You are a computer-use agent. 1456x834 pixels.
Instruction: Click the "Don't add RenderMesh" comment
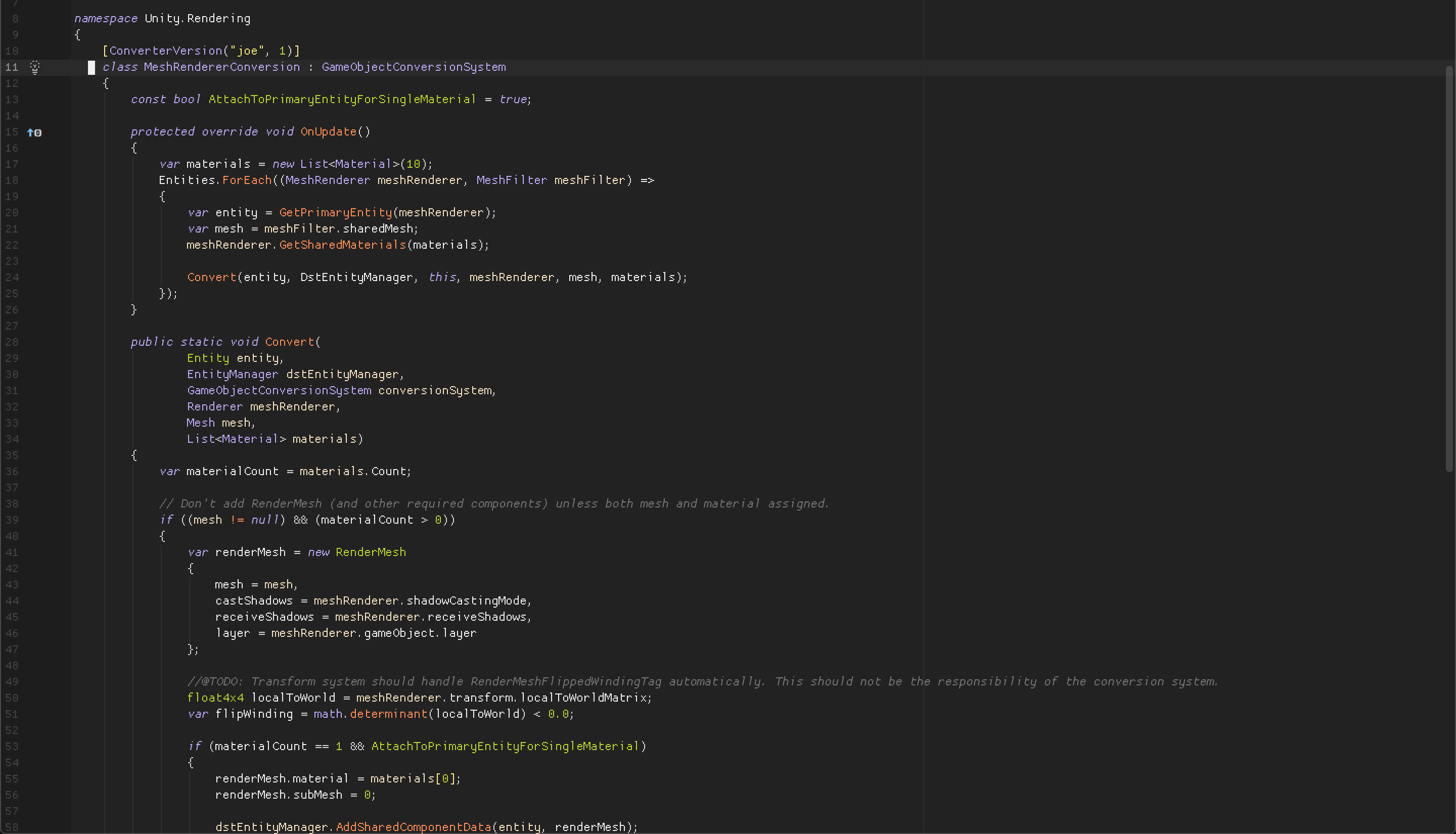494,504
